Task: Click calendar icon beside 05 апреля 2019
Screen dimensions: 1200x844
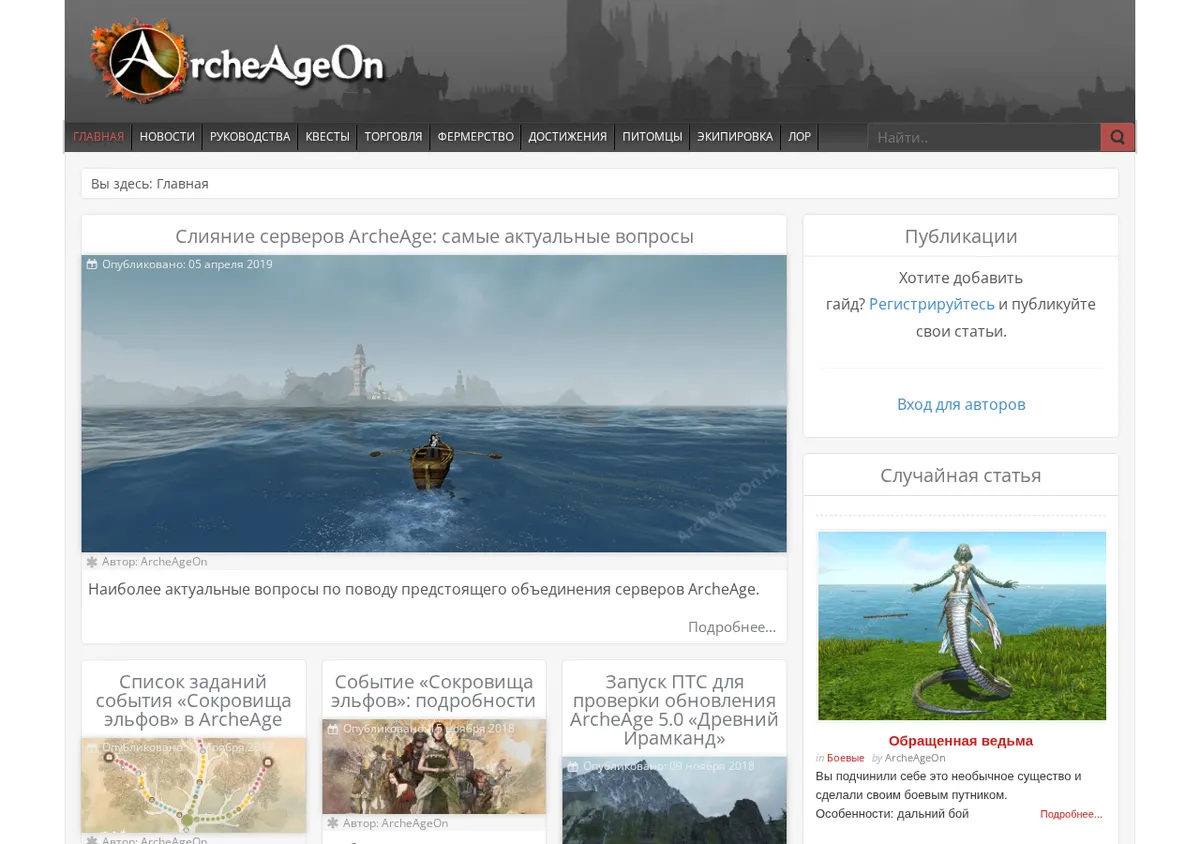Action: [92, 265]
